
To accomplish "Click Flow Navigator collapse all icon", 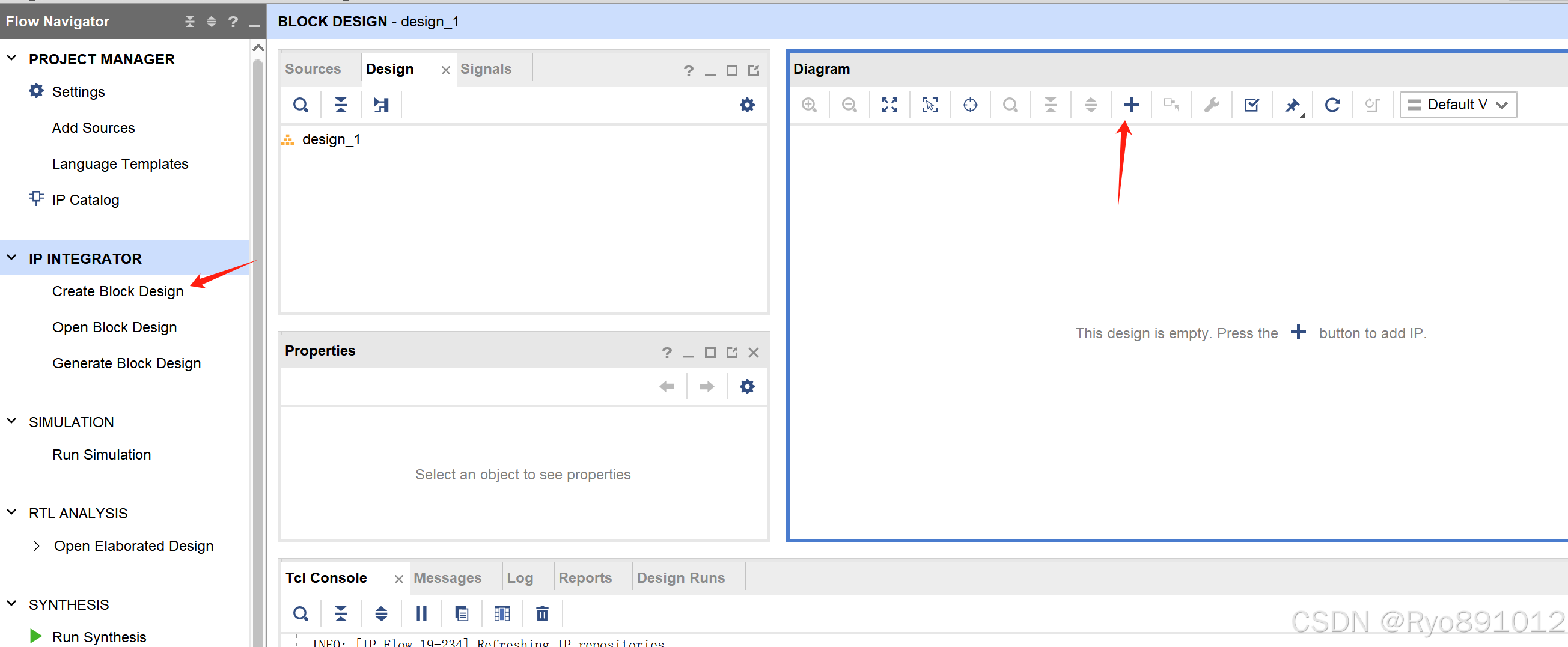I will point(190,22).
